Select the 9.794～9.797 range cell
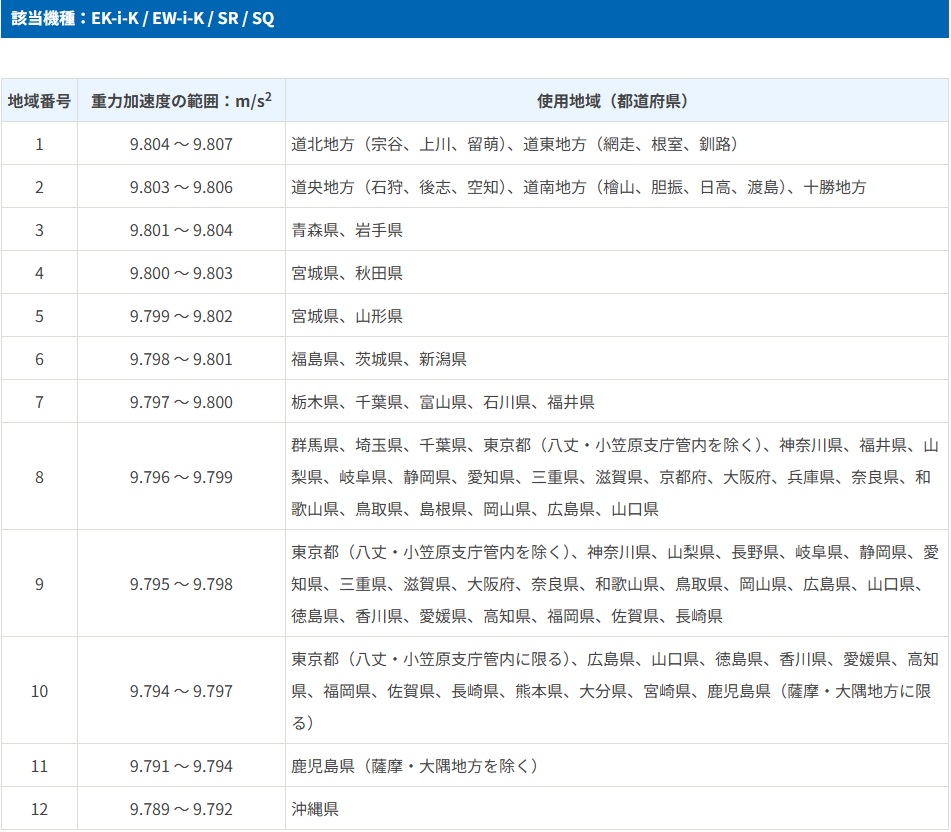951x832 pixels. point(181,691)
